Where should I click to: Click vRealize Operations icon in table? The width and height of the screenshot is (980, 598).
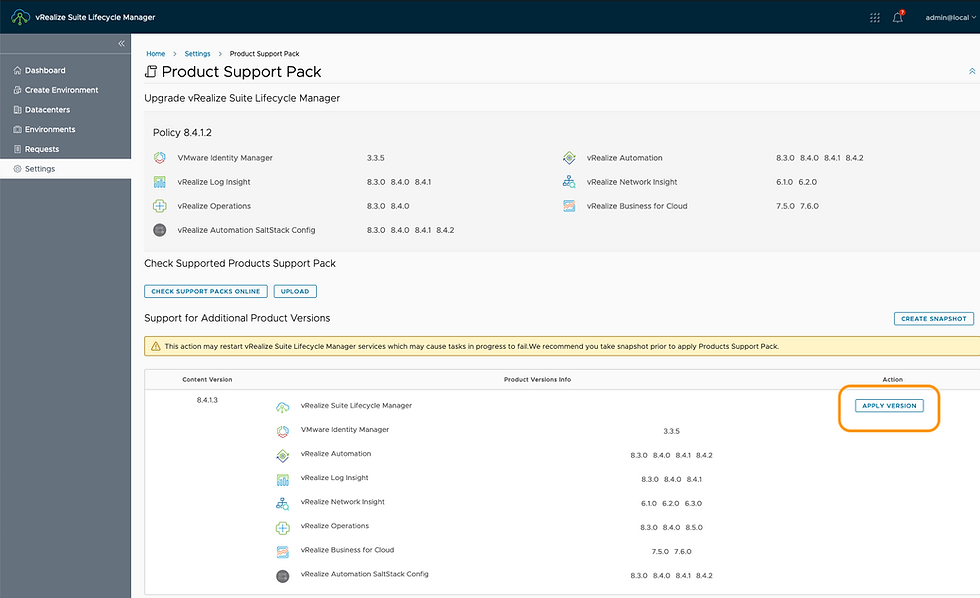click(283, 528)
